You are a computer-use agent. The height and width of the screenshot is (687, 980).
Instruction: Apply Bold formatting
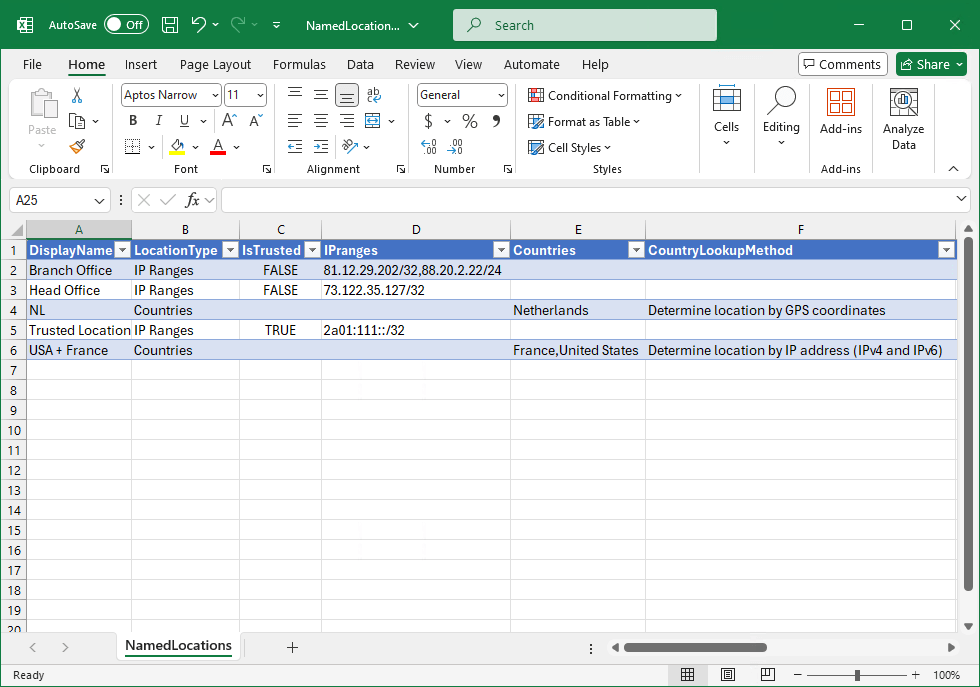pos(133,121)
